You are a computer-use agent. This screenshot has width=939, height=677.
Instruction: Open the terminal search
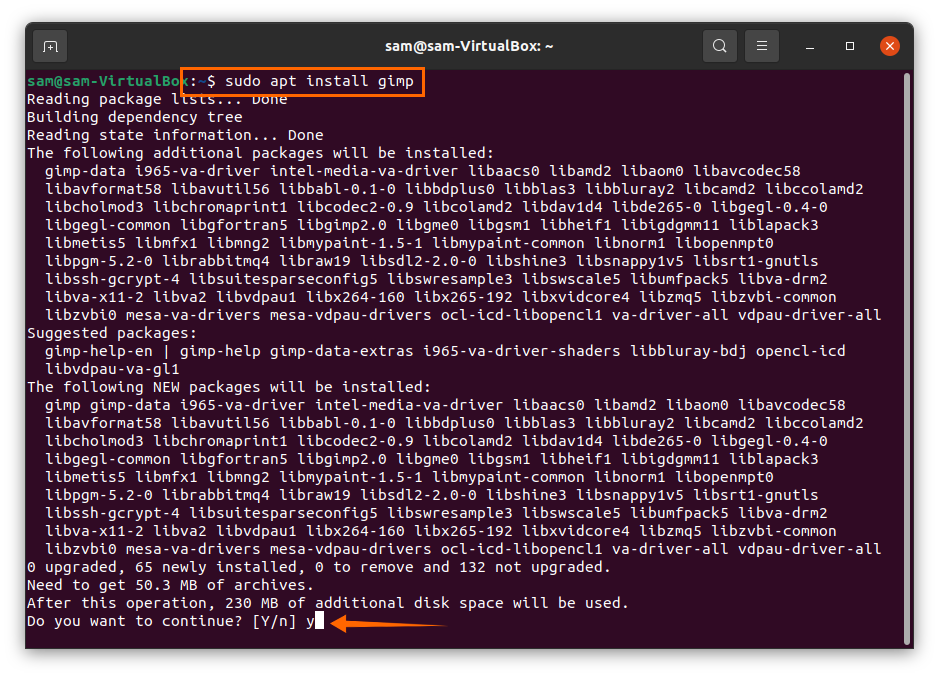tap(720, 46)
